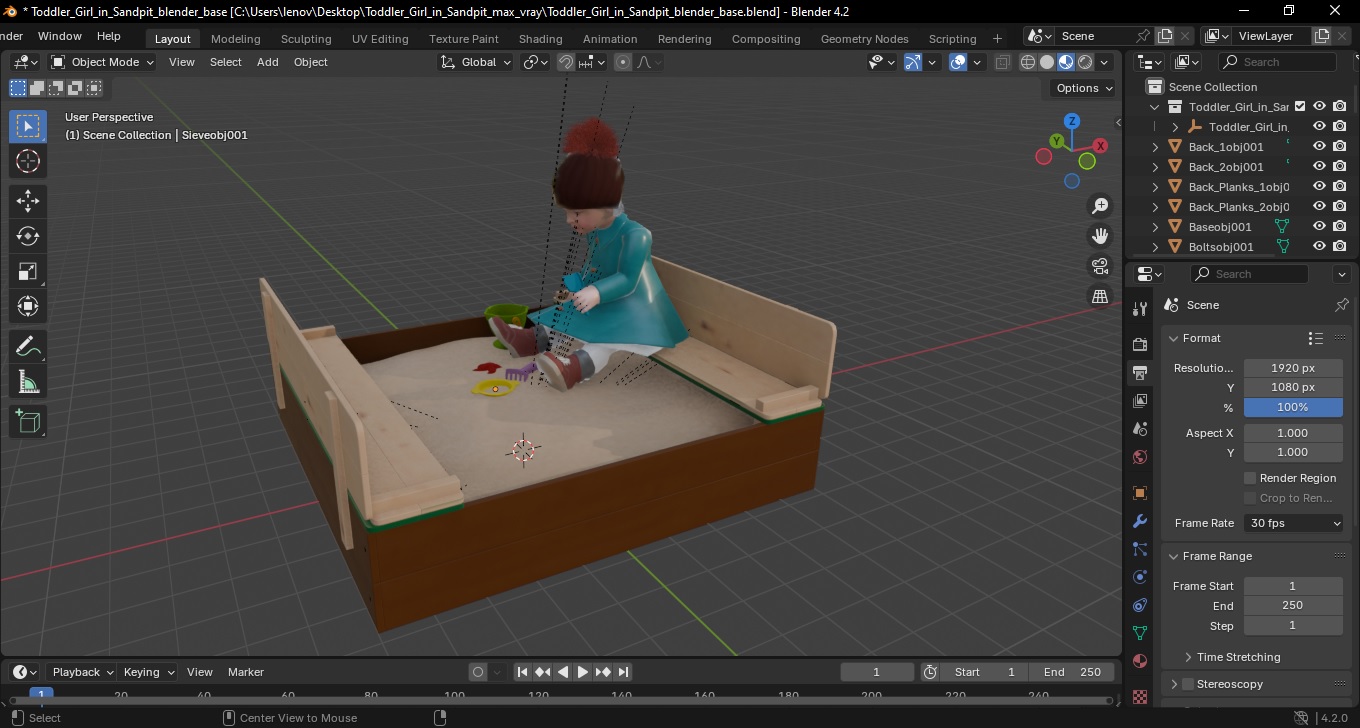Open the Tool properties tab
Image resolution: width=1360 pixels, height=728 pixels.
pyautogui.click(x=1140, y=308)
